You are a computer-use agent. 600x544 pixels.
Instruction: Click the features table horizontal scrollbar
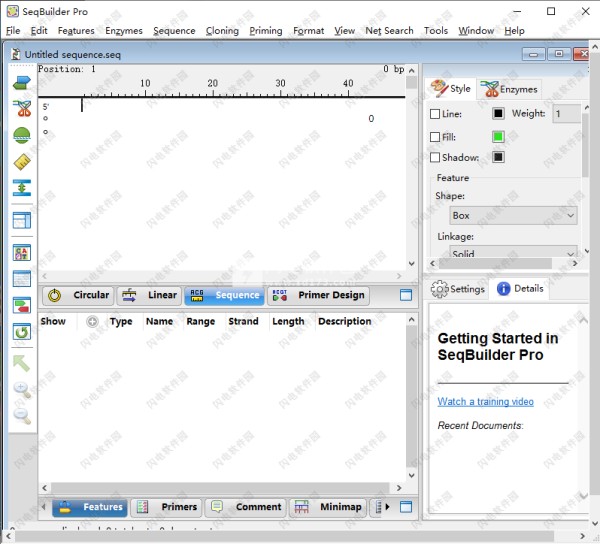point(221,488)
